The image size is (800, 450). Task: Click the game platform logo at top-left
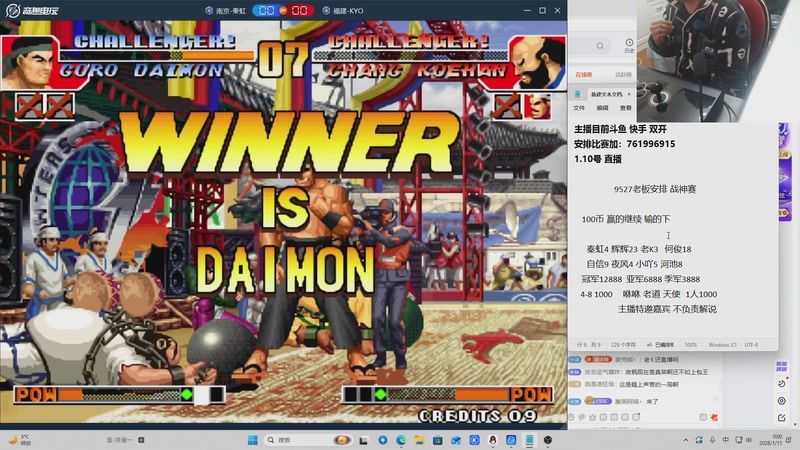(32, 10)
